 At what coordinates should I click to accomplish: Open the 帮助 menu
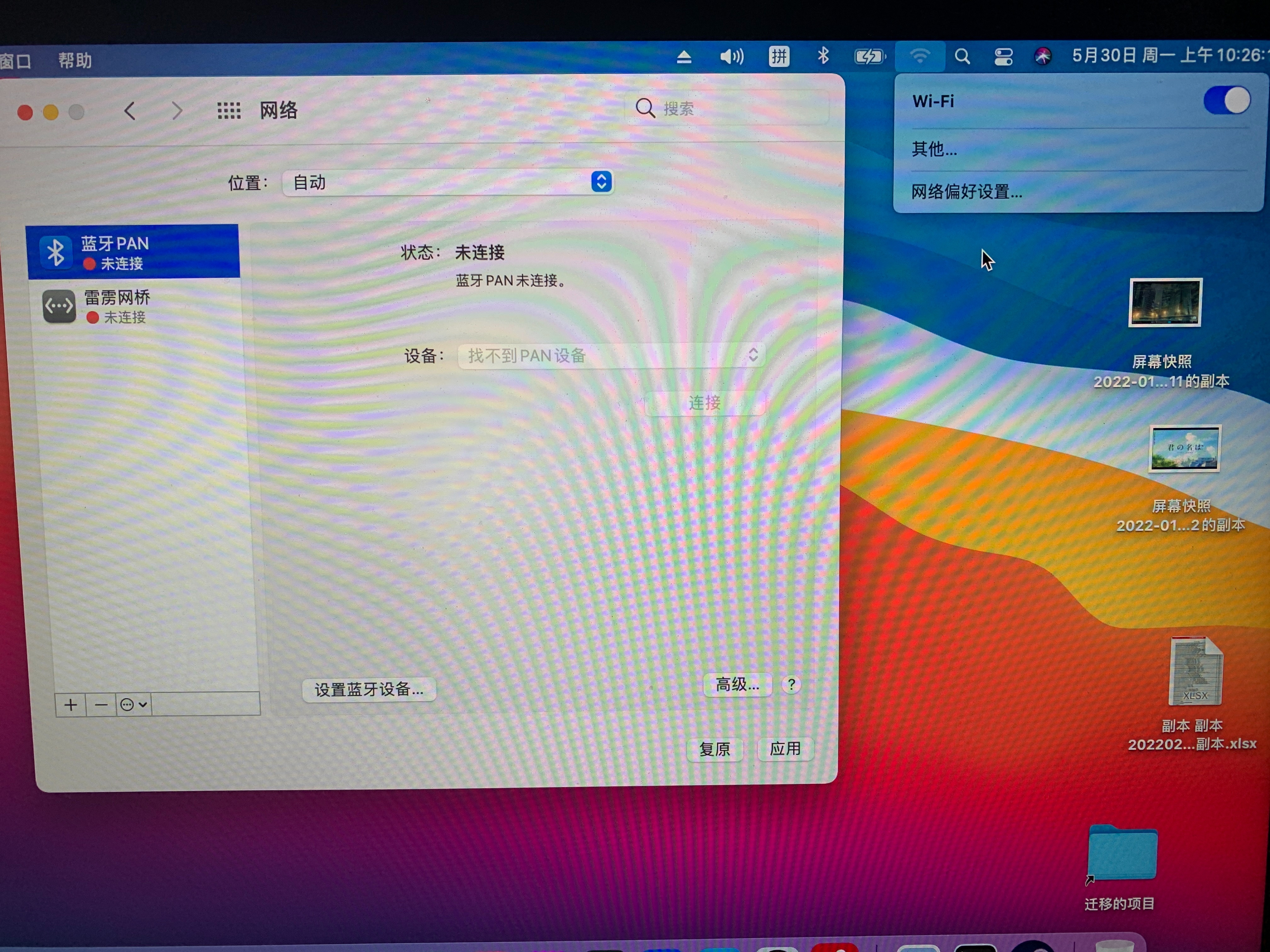click(x=75, y=60)
